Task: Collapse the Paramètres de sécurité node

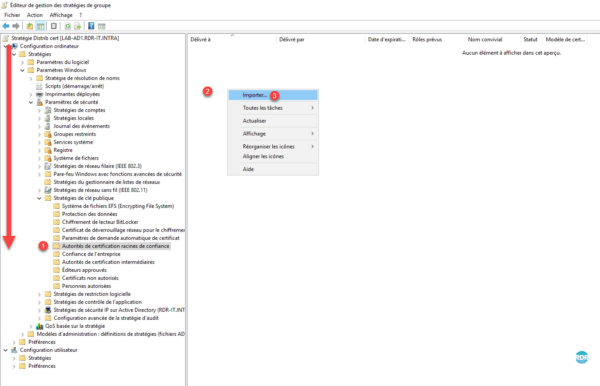Action: (x=31, y=102)
